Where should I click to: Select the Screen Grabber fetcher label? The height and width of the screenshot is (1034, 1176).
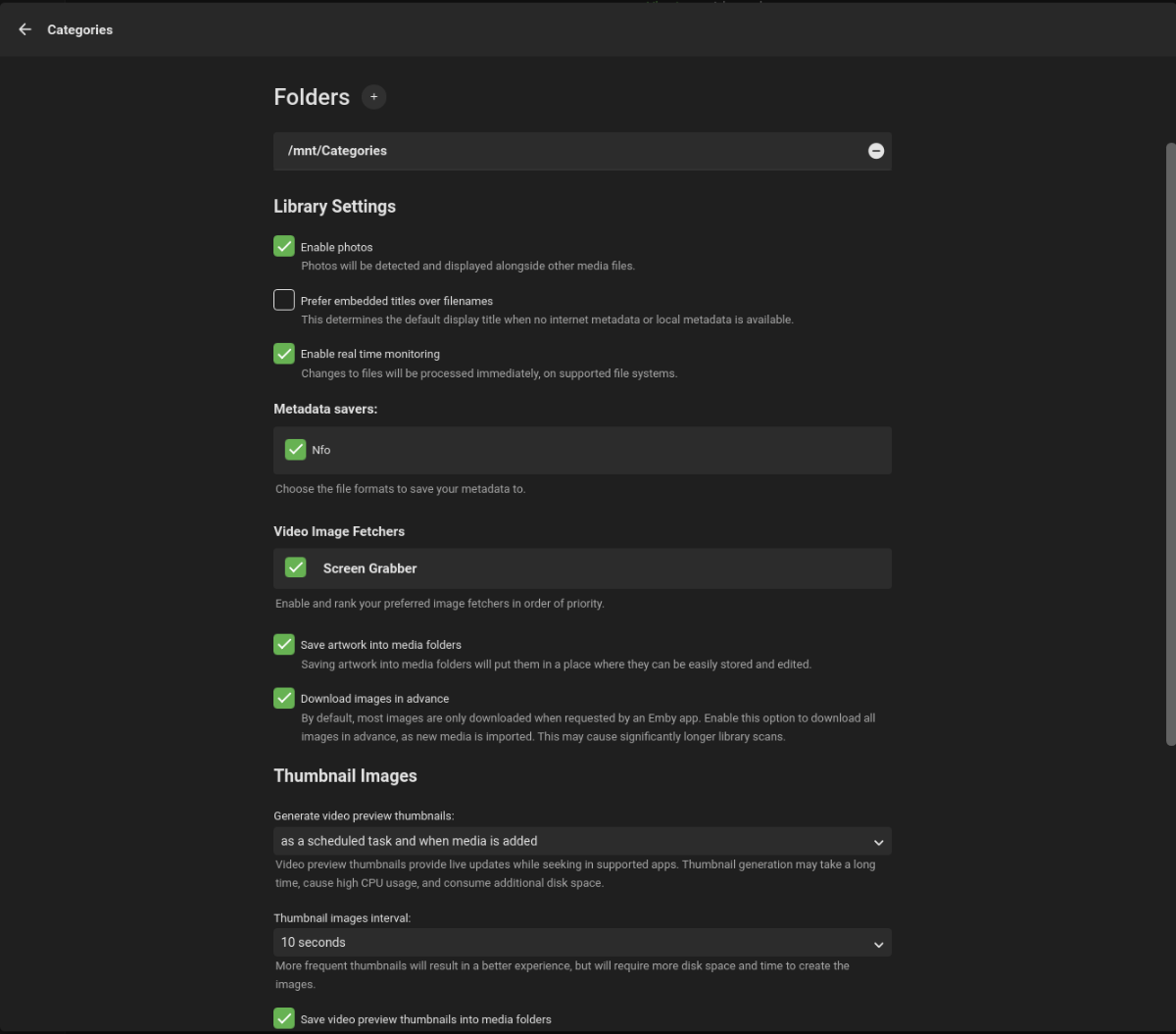[x=369, y=568]
